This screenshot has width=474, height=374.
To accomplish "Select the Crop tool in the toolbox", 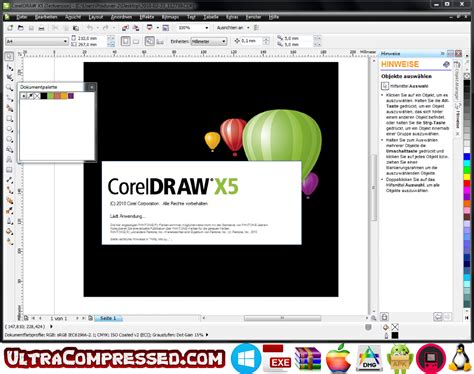I will click(x=10, y=77).
